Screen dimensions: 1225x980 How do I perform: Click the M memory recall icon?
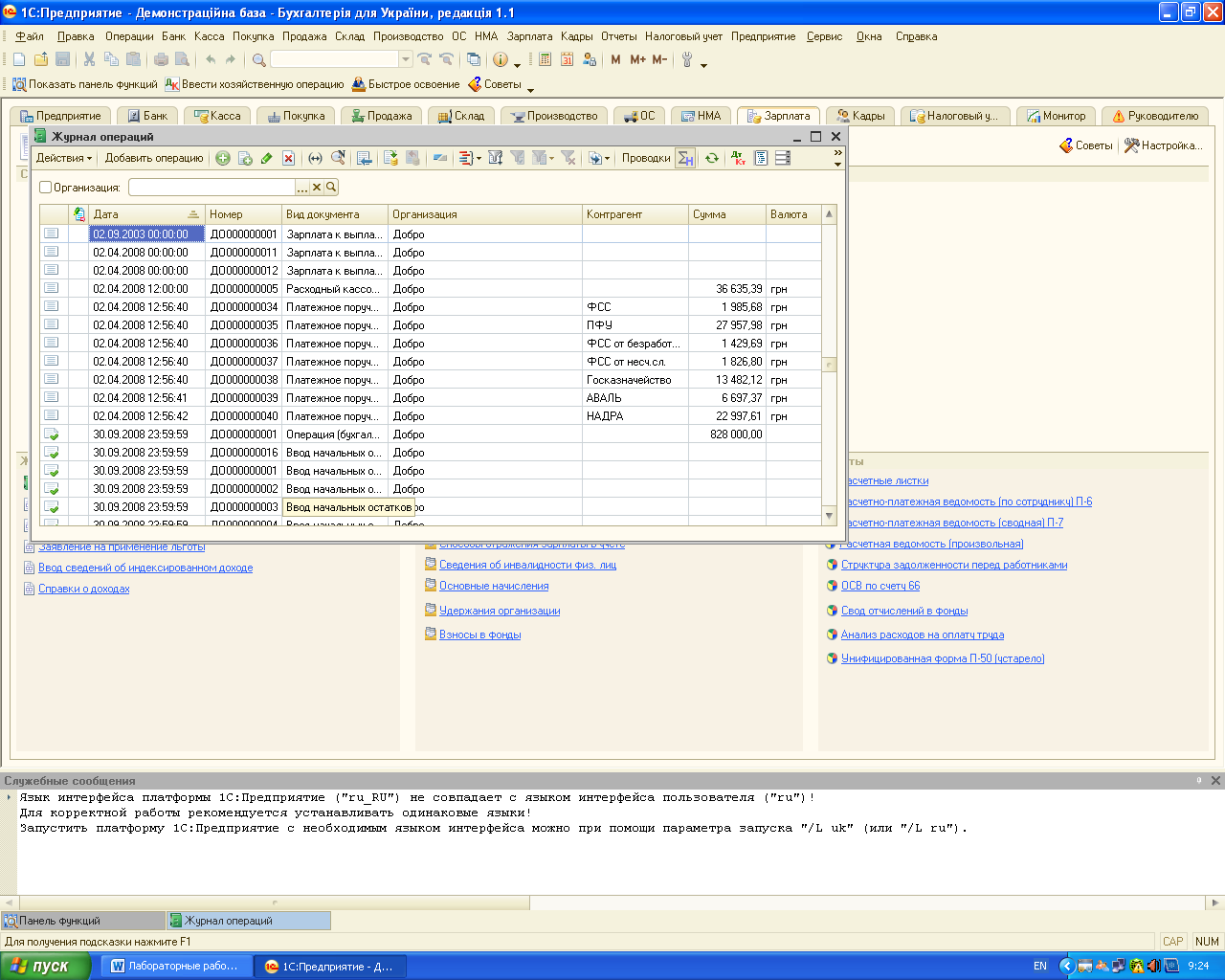(615, 59)
